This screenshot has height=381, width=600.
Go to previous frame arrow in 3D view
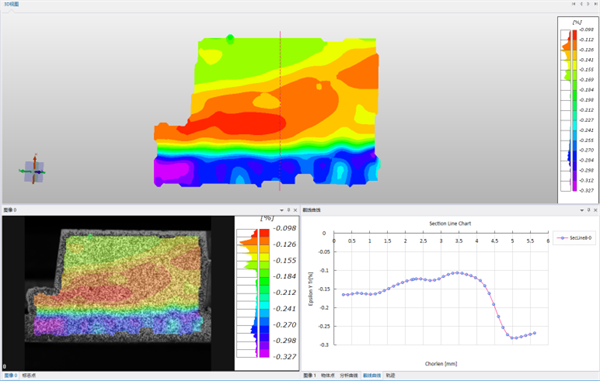tap(581, 4)
